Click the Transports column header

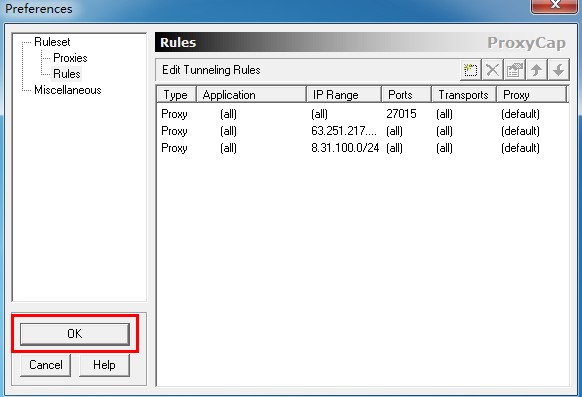click(x=464, y=95)
